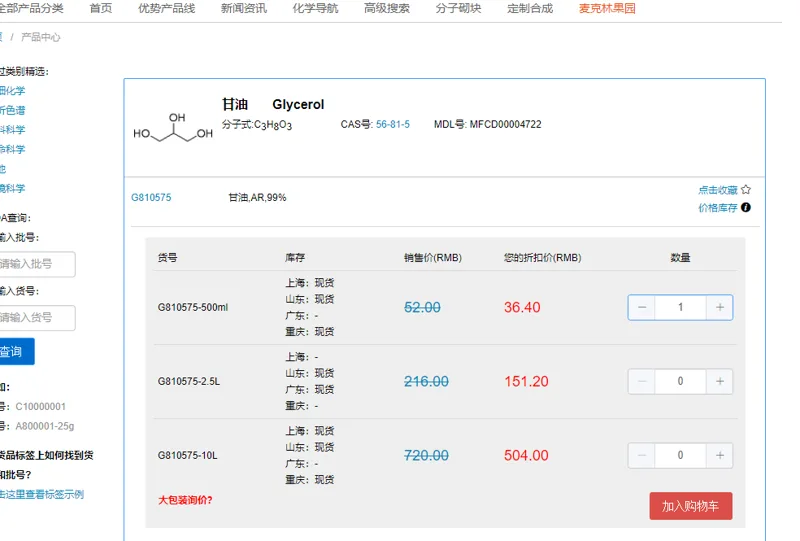
Task: Open label example link in sidebar
Action: coord(42,494)
